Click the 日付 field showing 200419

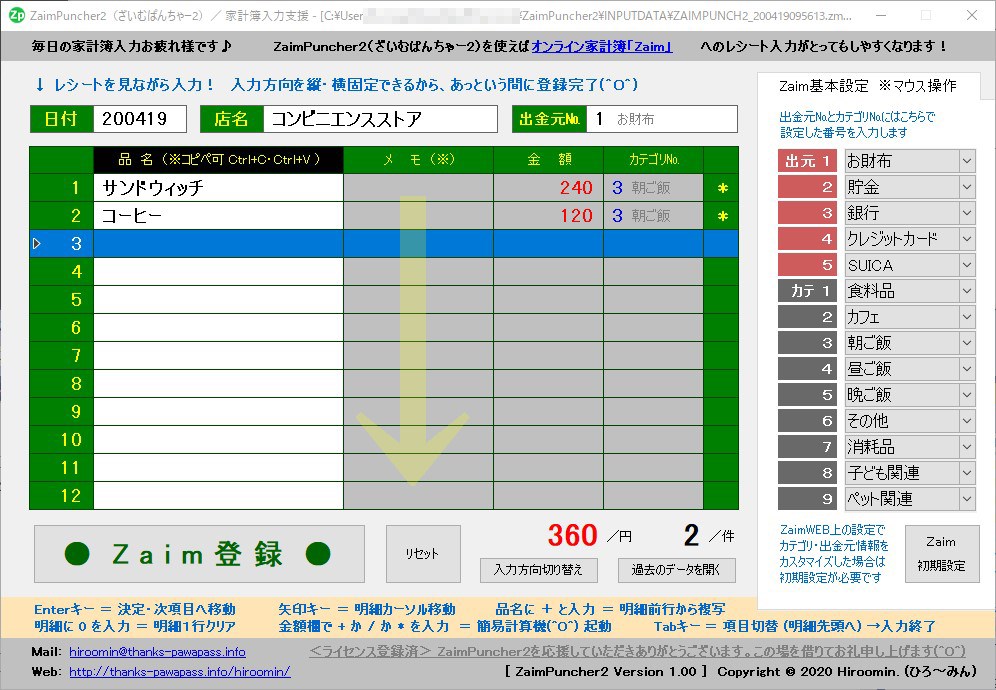[x=140, y=119]
